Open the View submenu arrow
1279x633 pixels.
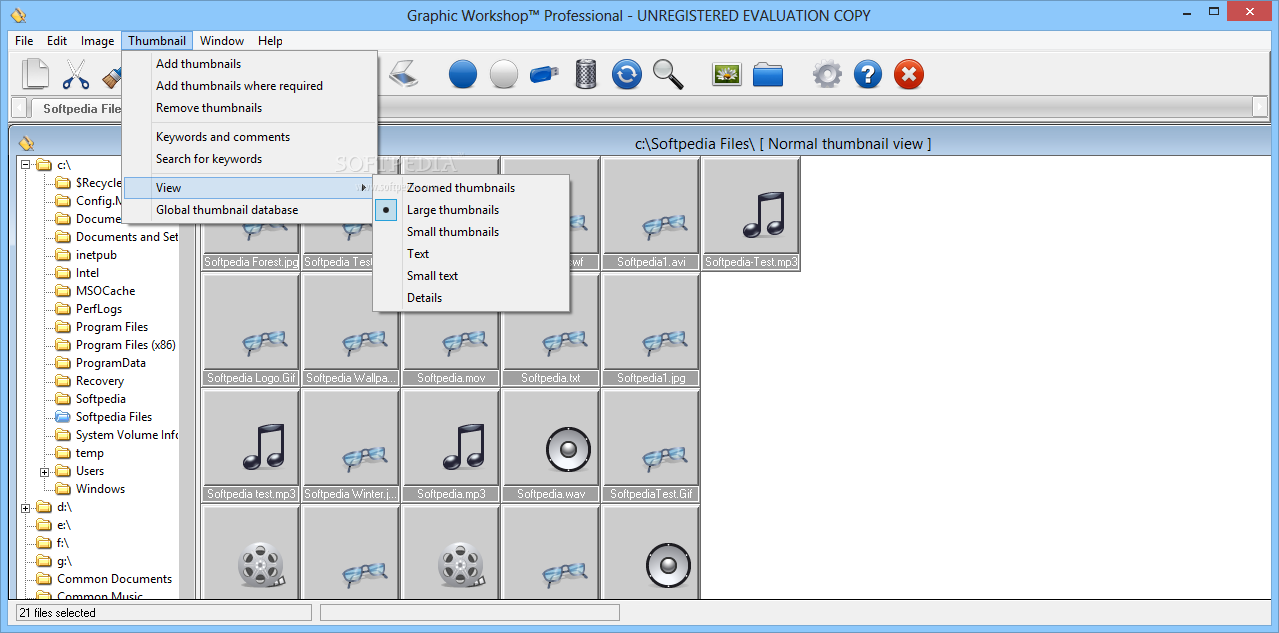pyautogui.click(x=363, y=188)
